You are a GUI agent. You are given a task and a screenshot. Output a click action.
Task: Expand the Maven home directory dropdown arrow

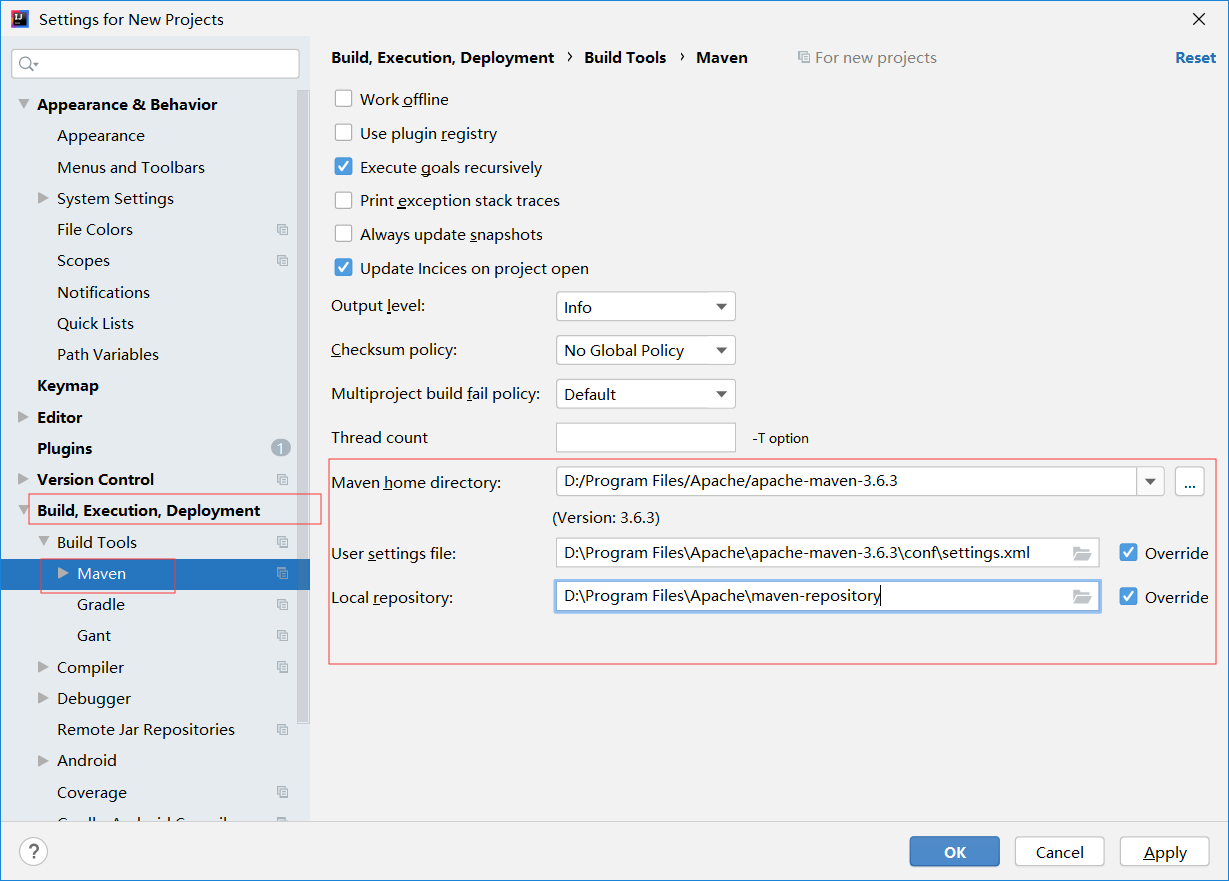pos(1150,482)
